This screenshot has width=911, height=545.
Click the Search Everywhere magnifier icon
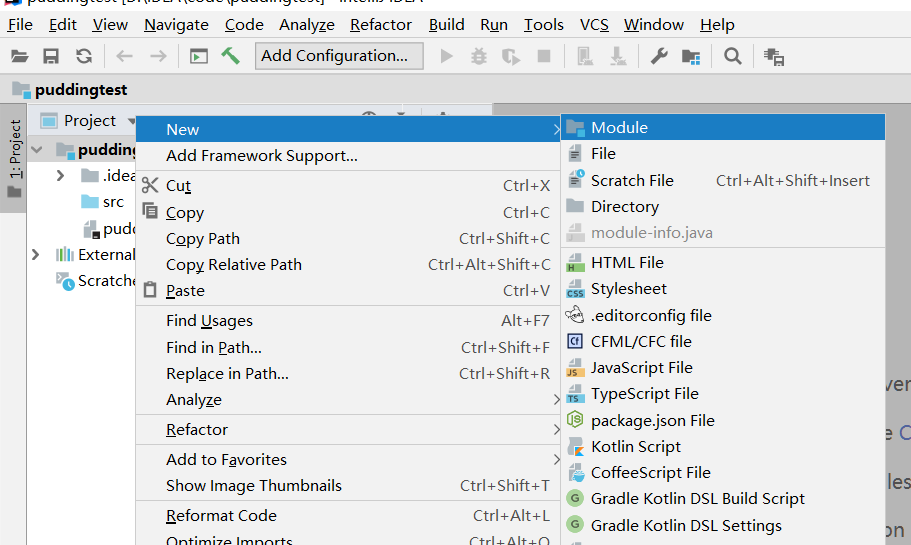[733, 56]
